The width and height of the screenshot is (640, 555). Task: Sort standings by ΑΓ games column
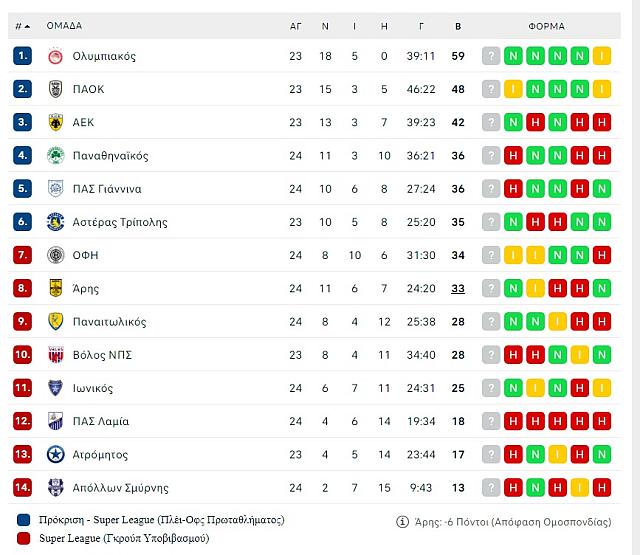(296, 26)
